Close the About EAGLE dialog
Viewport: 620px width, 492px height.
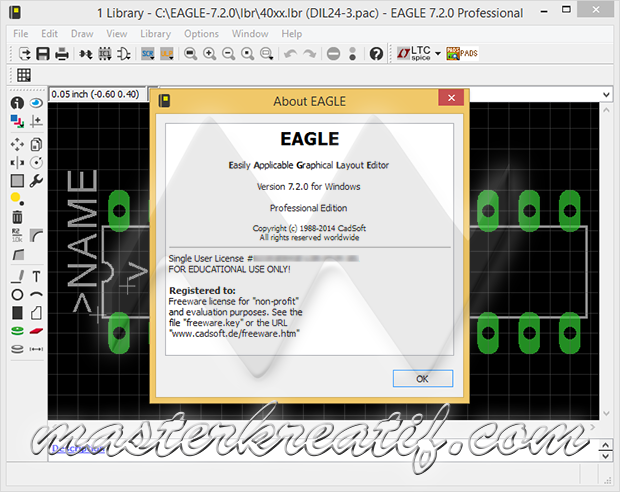tap(451, 98)
